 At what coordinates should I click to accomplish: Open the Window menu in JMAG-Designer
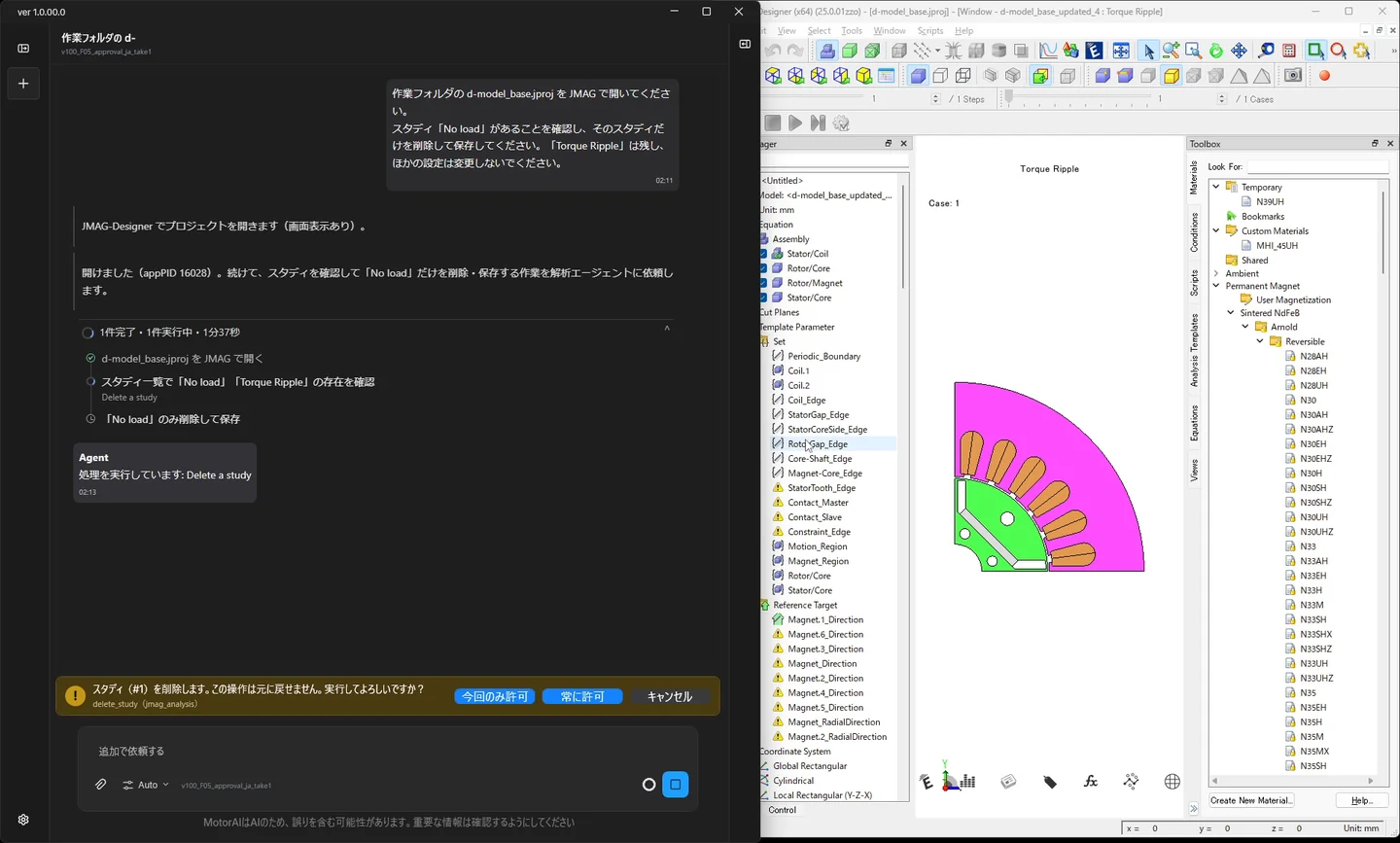point(890,31)
